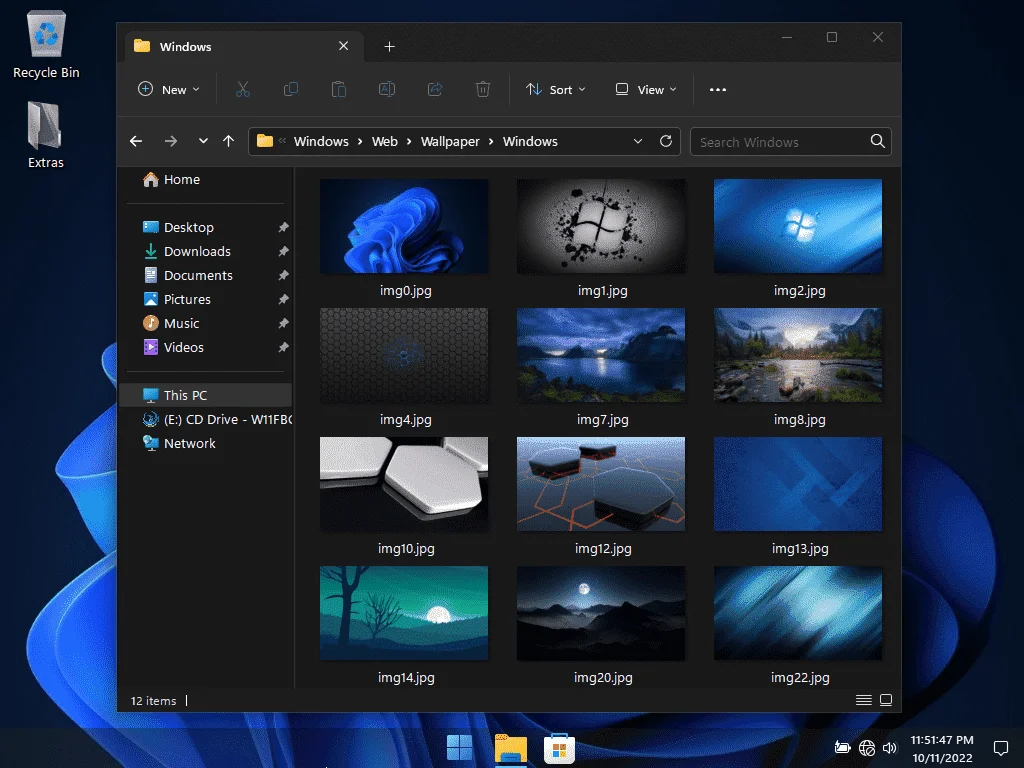Screen dimensions: 1024x768
Task: Refresh the current folder view
Action: pos(665,141)
